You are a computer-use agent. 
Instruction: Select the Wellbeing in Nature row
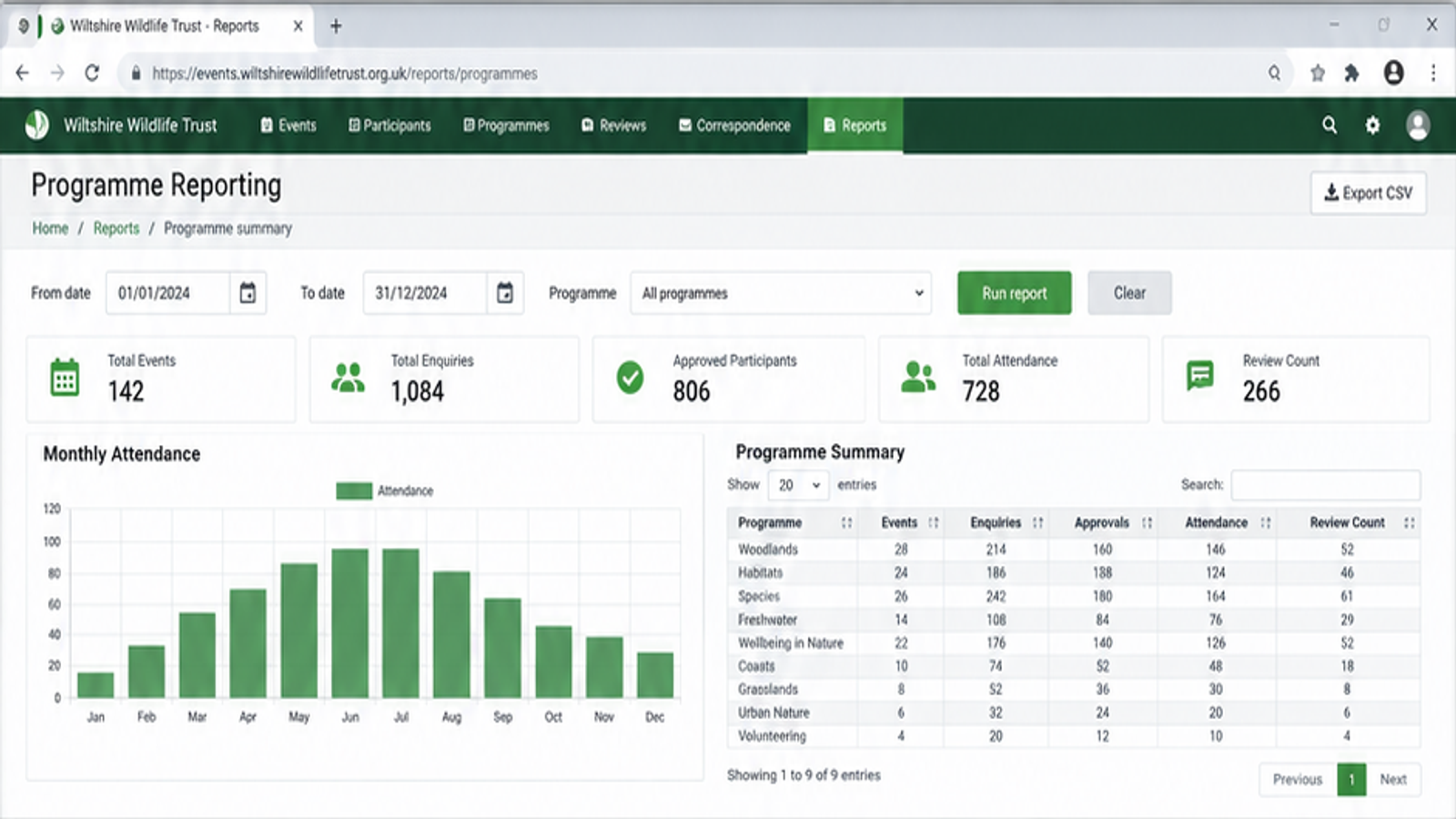coord(1074,642)
